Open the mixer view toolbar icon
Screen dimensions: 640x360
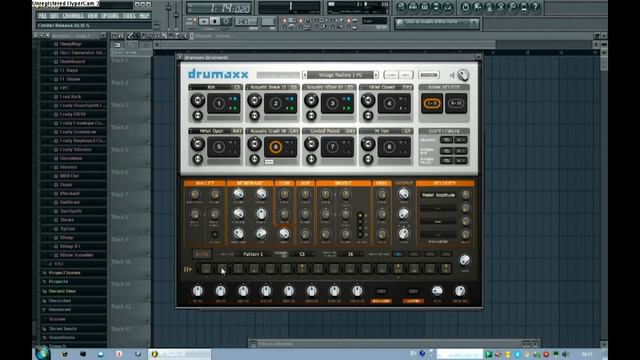[448, 7]
